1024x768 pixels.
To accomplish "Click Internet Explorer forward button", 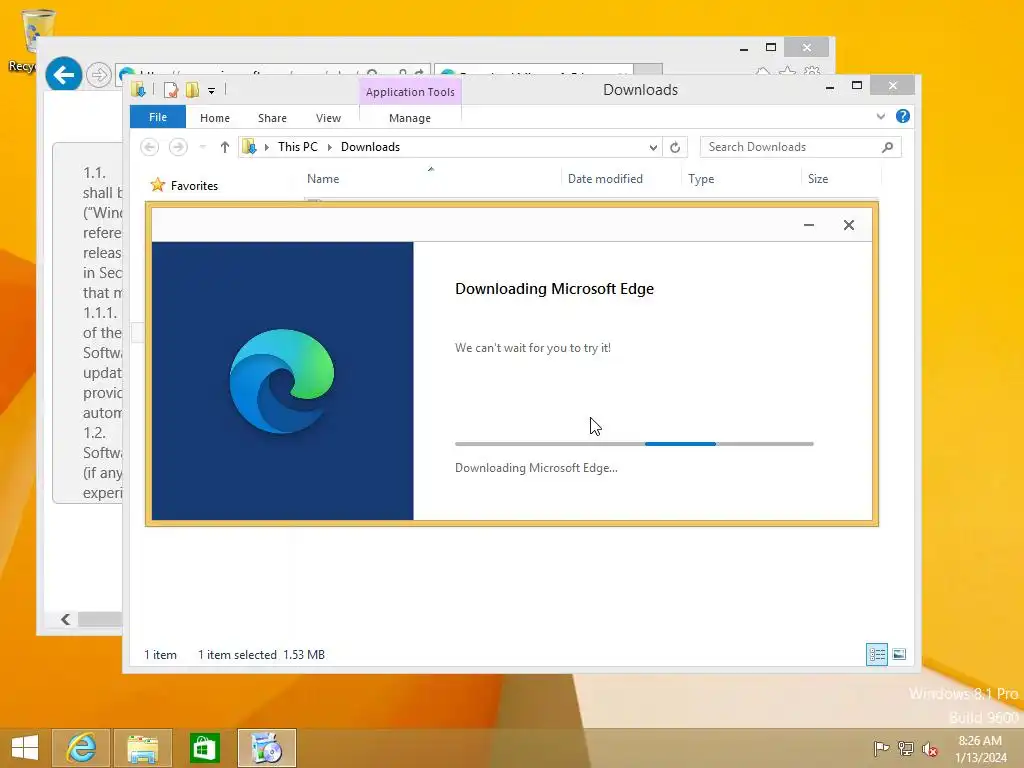I will pyautogui.click(x=99, y=75).
